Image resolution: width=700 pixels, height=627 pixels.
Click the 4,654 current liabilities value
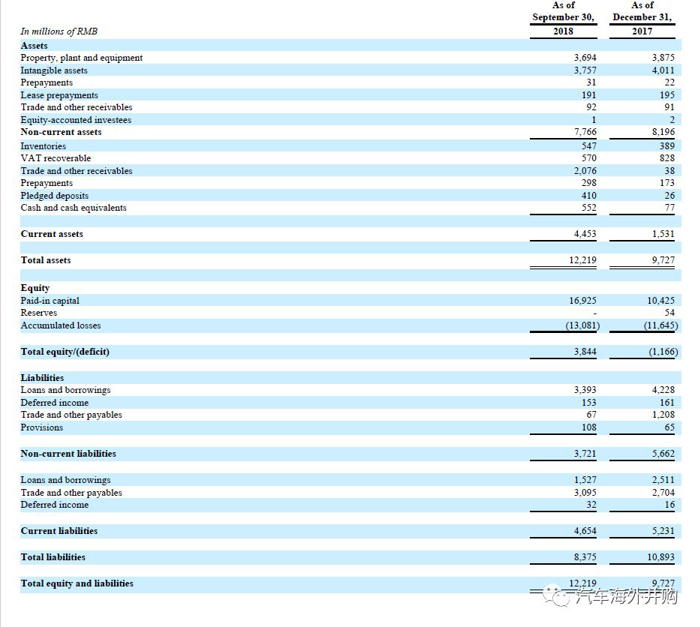coord(585,531)
